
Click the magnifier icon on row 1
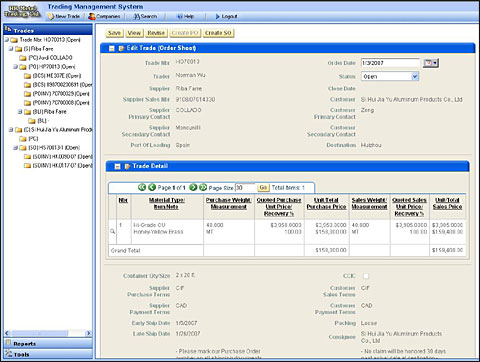pos(113,231)
